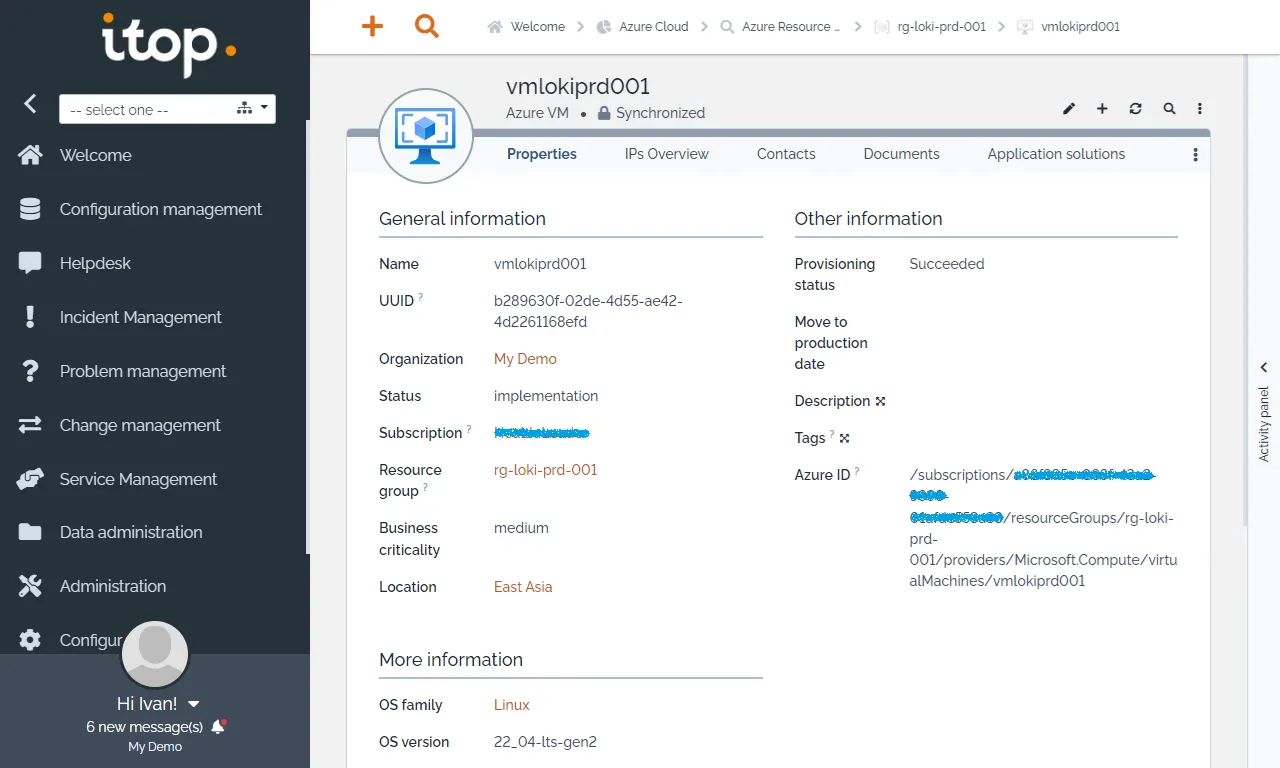This screenshot has width=1280, height=768.
Task: Click the Problem management question mark icon
Action: click(30, 371)
